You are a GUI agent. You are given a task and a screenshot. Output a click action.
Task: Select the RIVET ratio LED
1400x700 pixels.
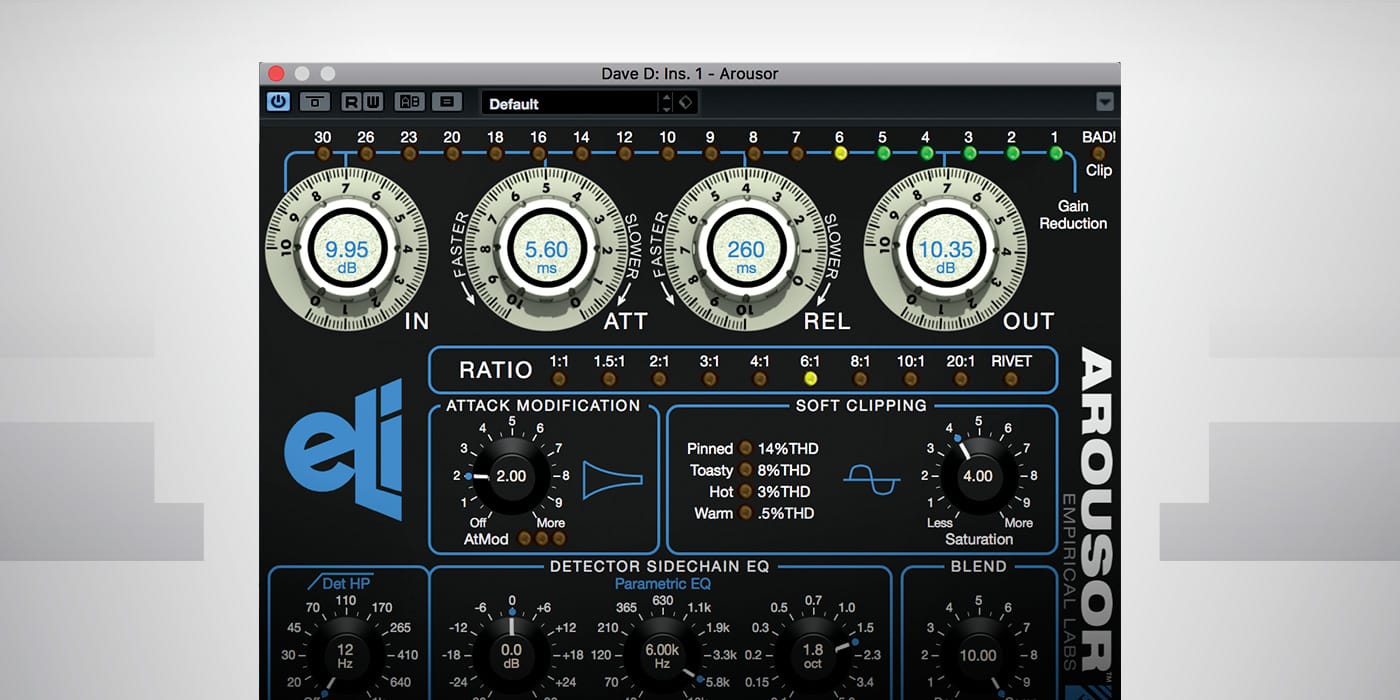point(1011,379)
